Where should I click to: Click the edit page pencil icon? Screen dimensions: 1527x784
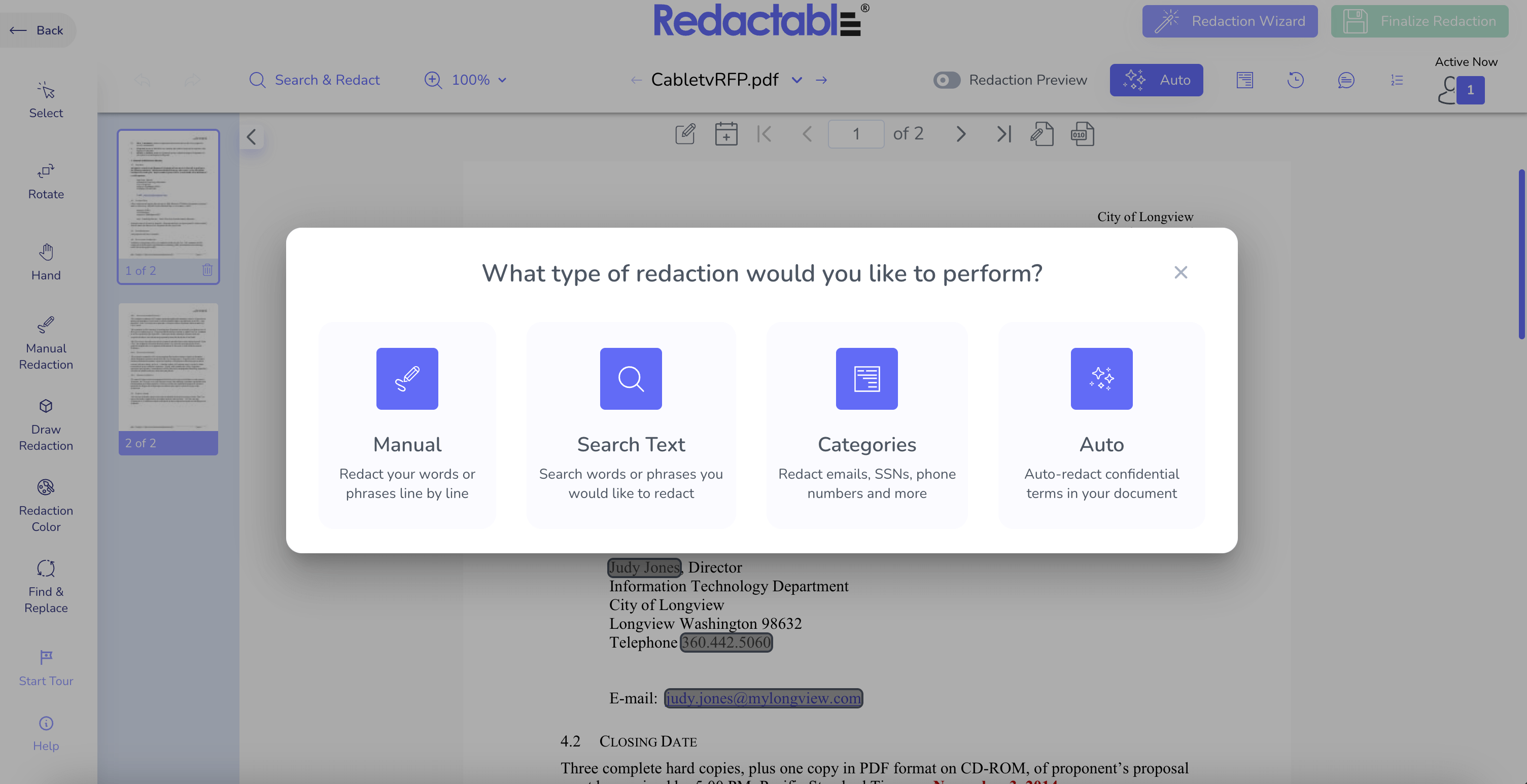coord(685,134)
